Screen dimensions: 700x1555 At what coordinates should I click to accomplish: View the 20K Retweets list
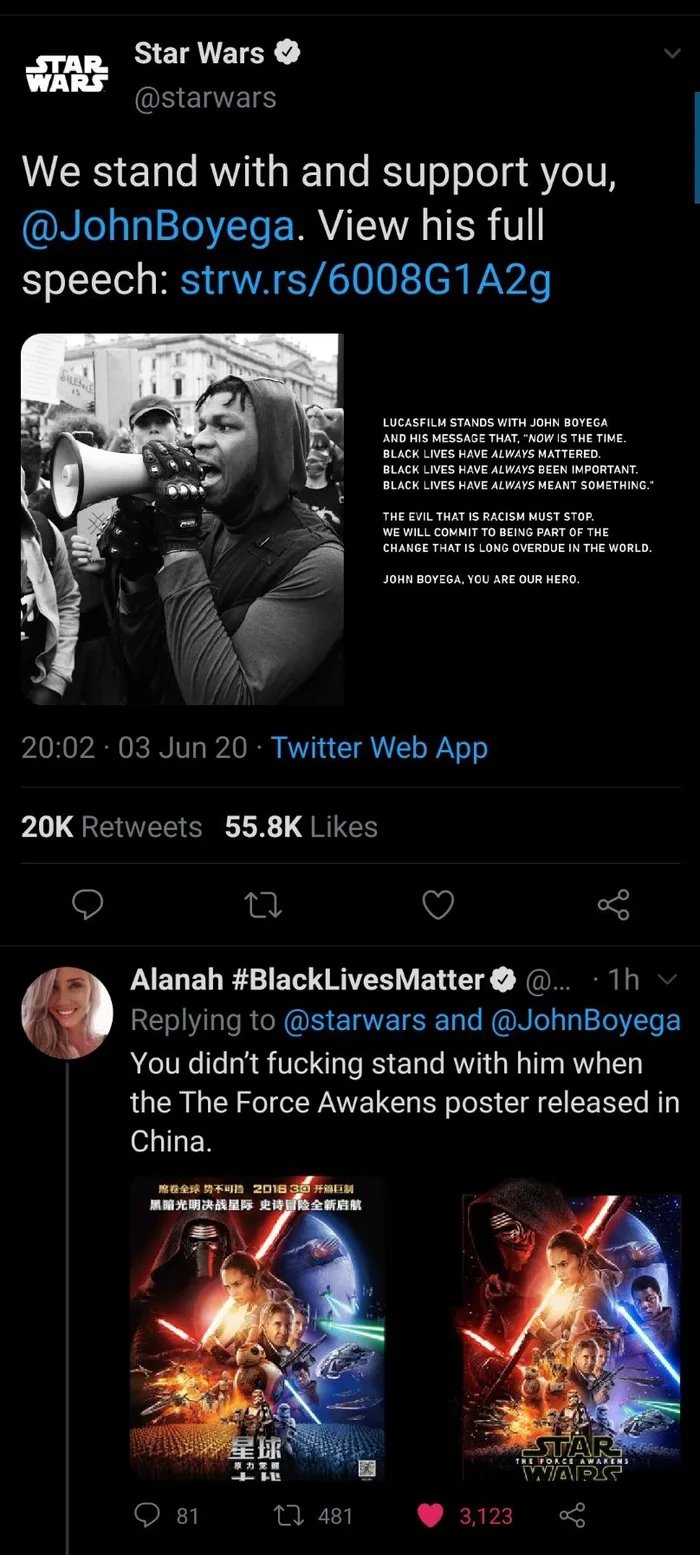pos(111,827)
